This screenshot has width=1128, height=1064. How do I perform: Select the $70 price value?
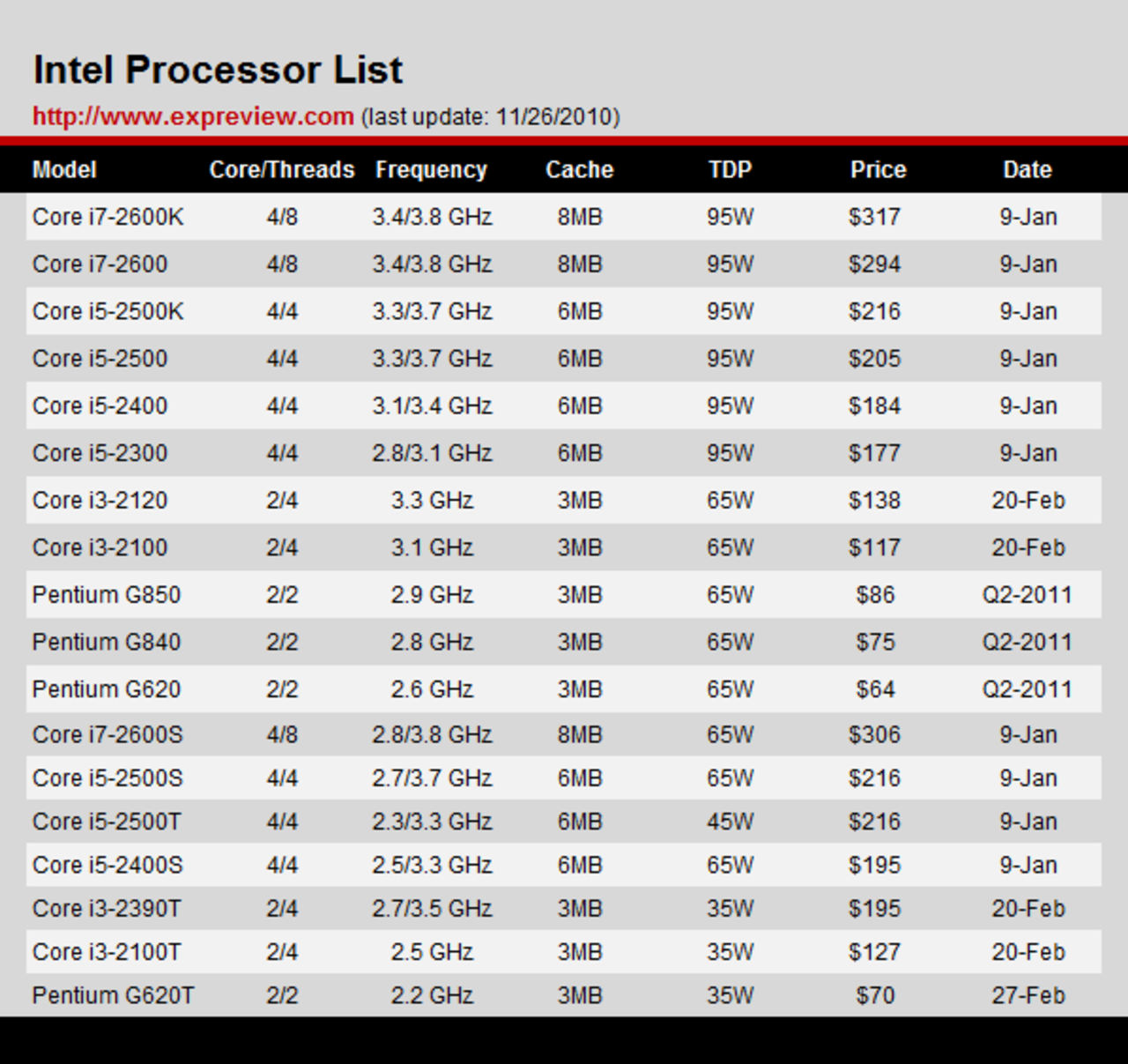tap(875, 995)
